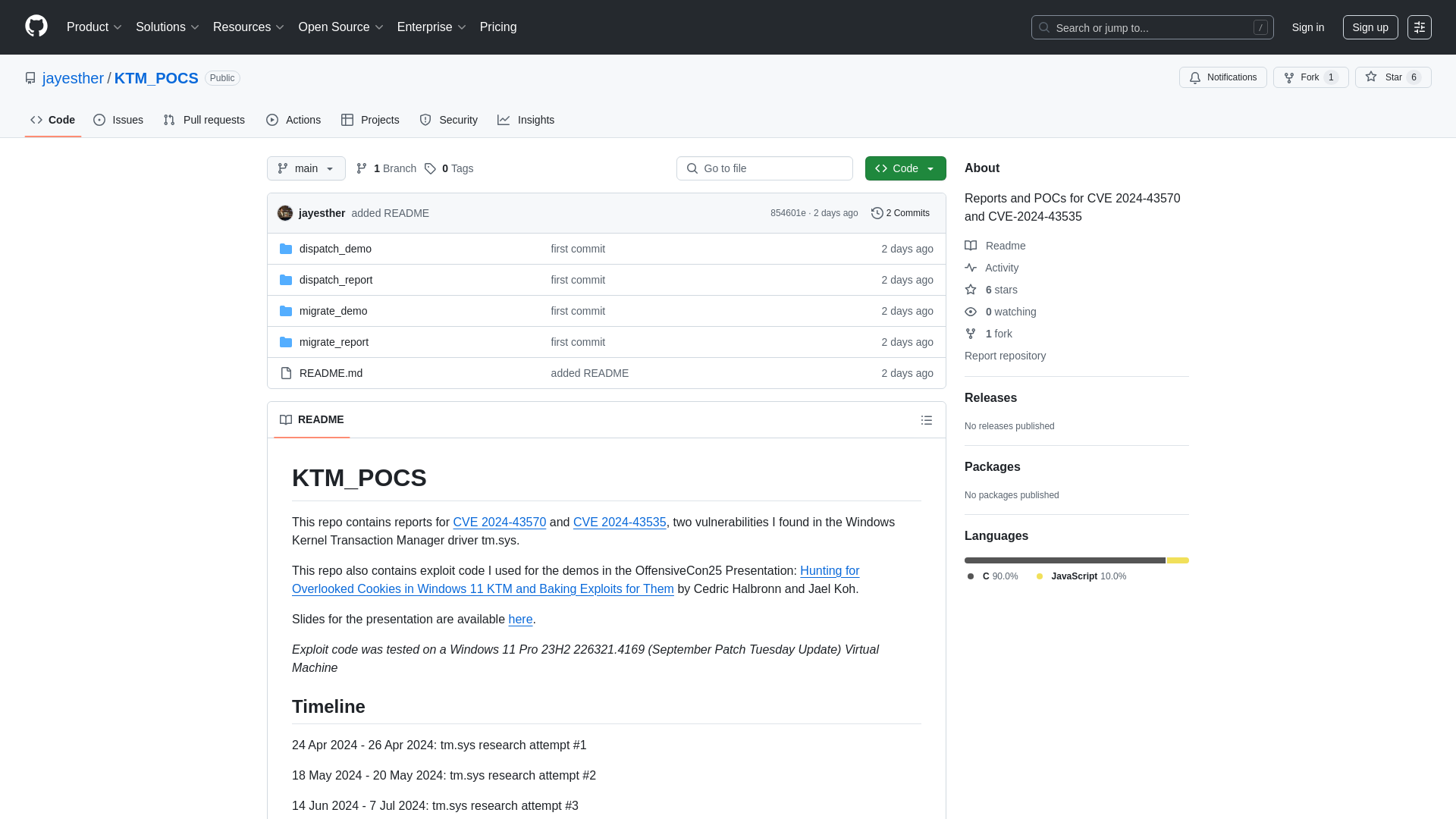Open the Packages heading link
Screen dimensions: 1456x819
pos(992,467)
